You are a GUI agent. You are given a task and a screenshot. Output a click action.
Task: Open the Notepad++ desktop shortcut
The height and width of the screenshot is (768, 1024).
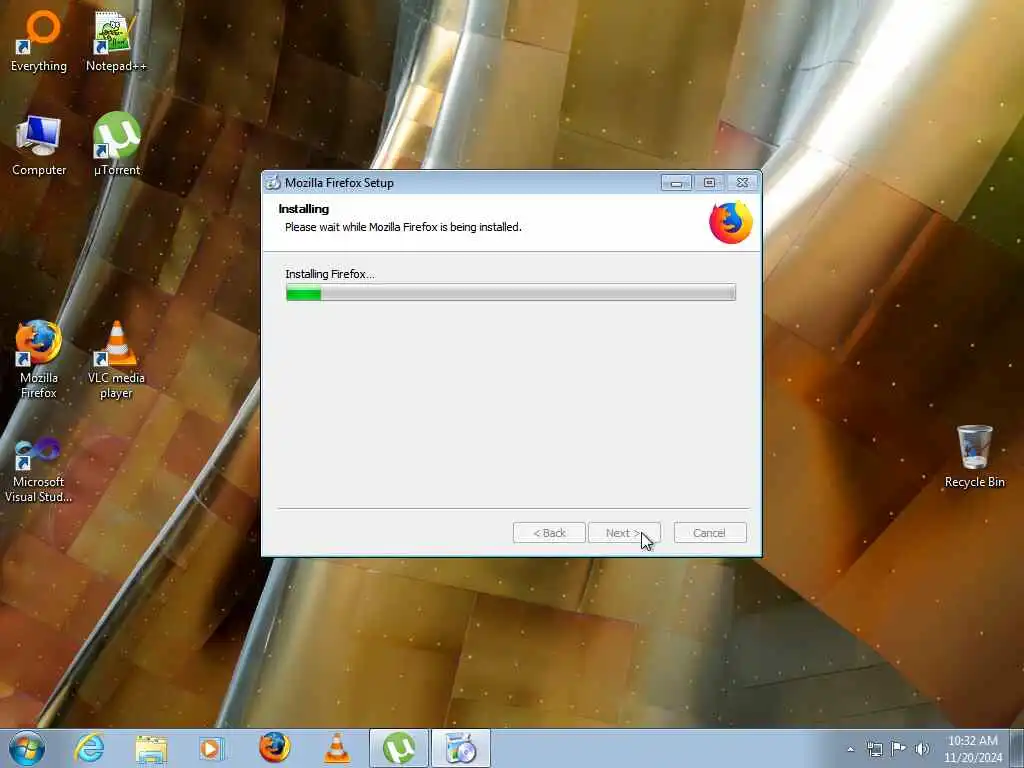116,40
